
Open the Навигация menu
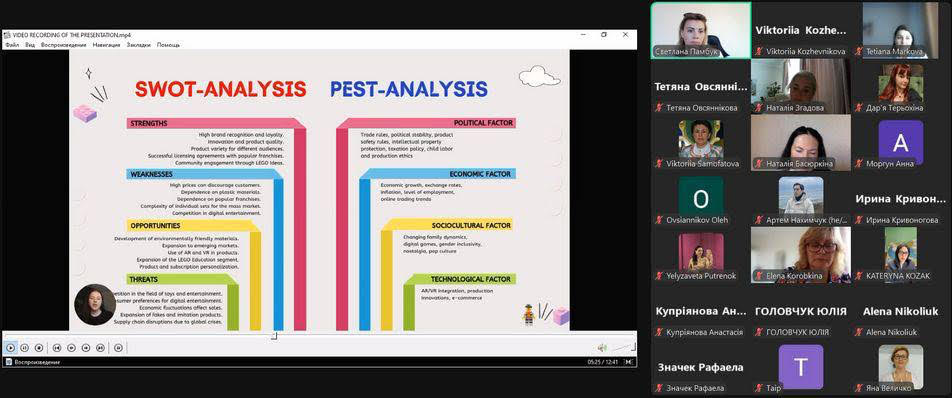click(x=107, y=45)
